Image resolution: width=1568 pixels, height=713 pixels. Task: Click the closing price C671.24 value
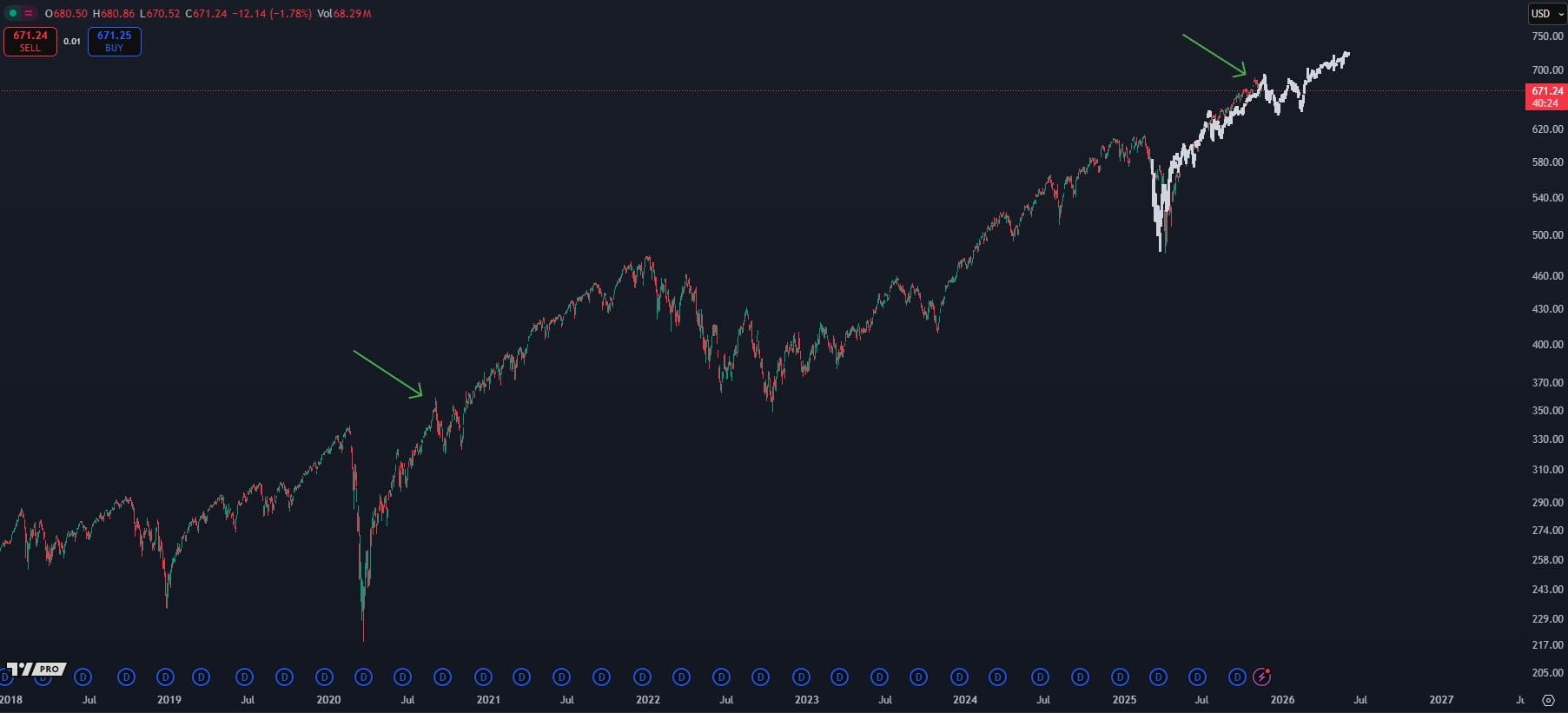click(x=206, y=13)
